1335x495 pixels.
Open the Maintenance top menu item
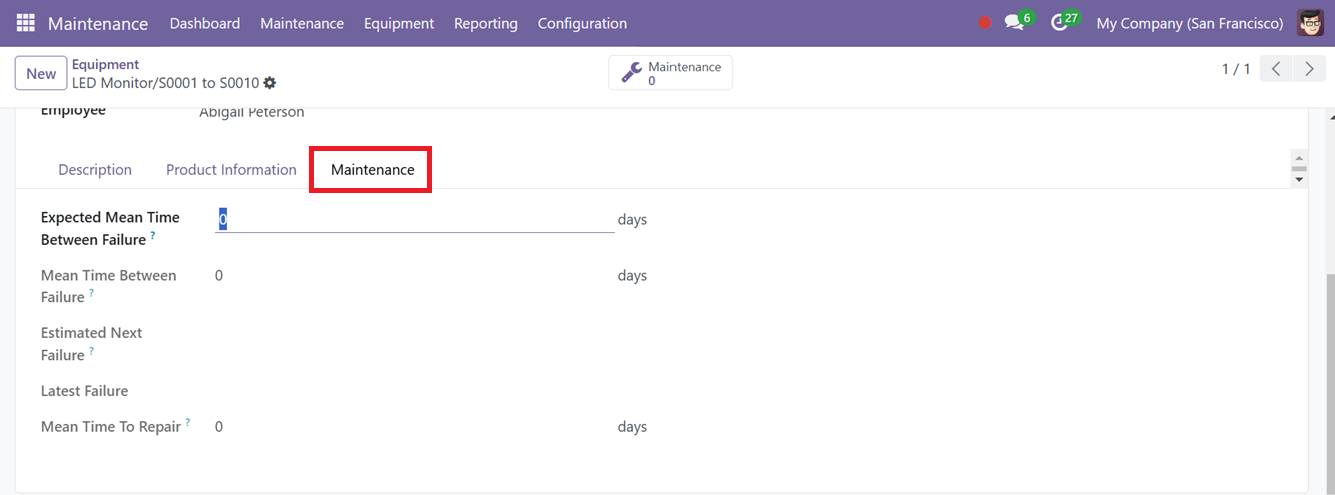point(302,23)
